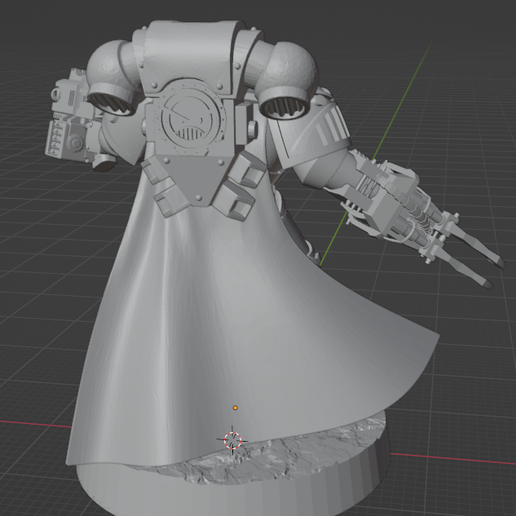Click the red-white 3D cursor
The image size is (516, 516).
coord(232,440)
